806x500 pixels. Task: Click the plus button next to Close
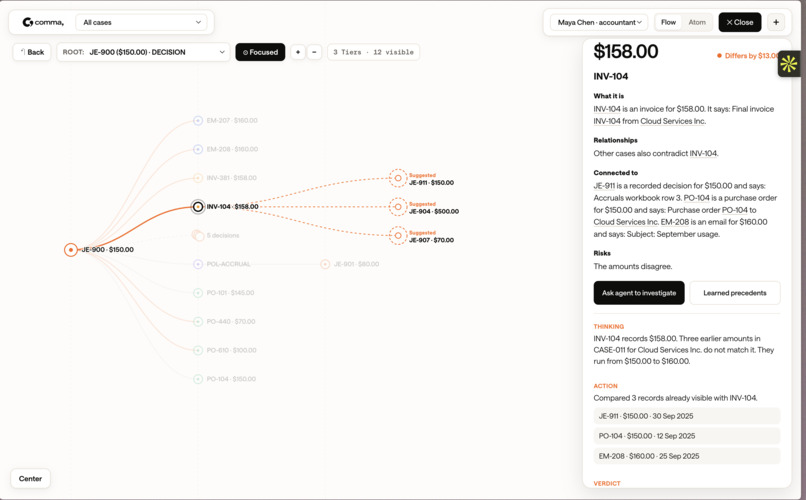[776, 22]
